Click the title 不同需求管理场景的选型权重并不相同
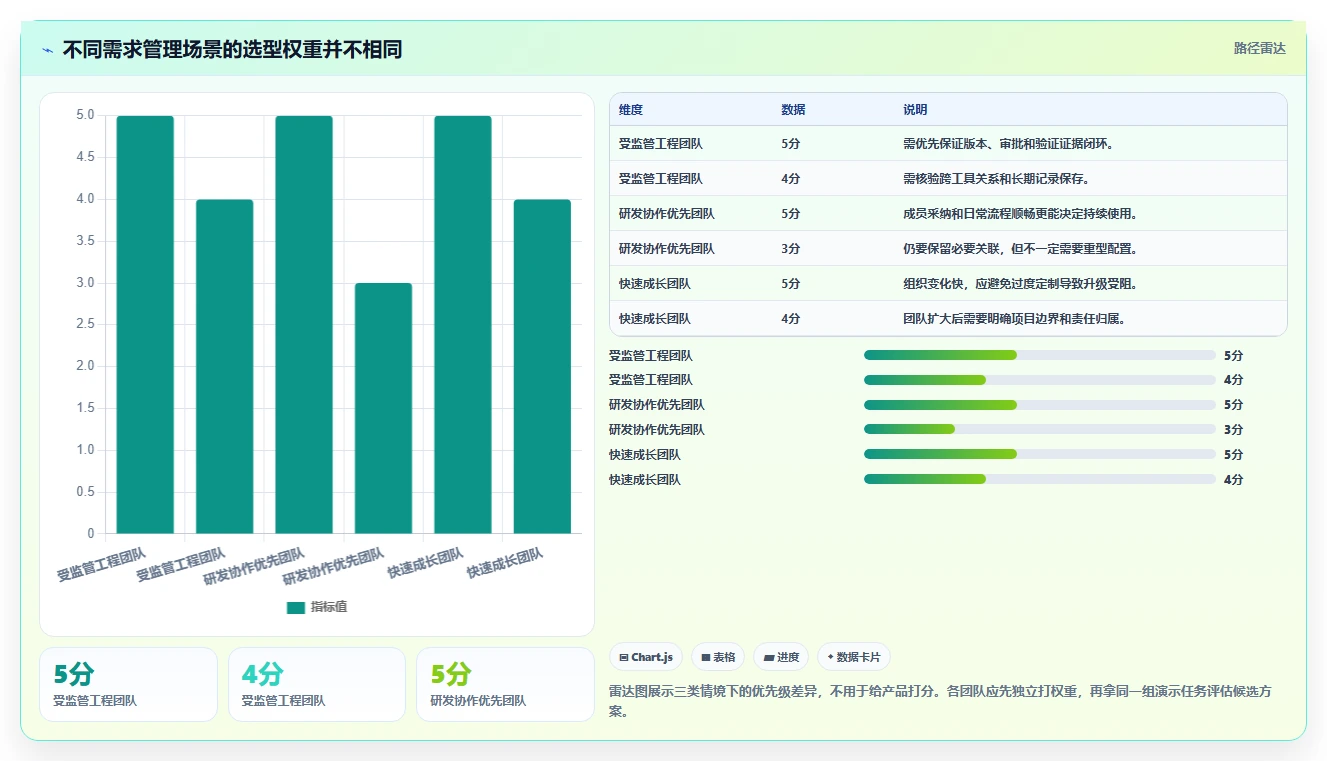This screenshot has width=1327, height=761. pos(232,49)
